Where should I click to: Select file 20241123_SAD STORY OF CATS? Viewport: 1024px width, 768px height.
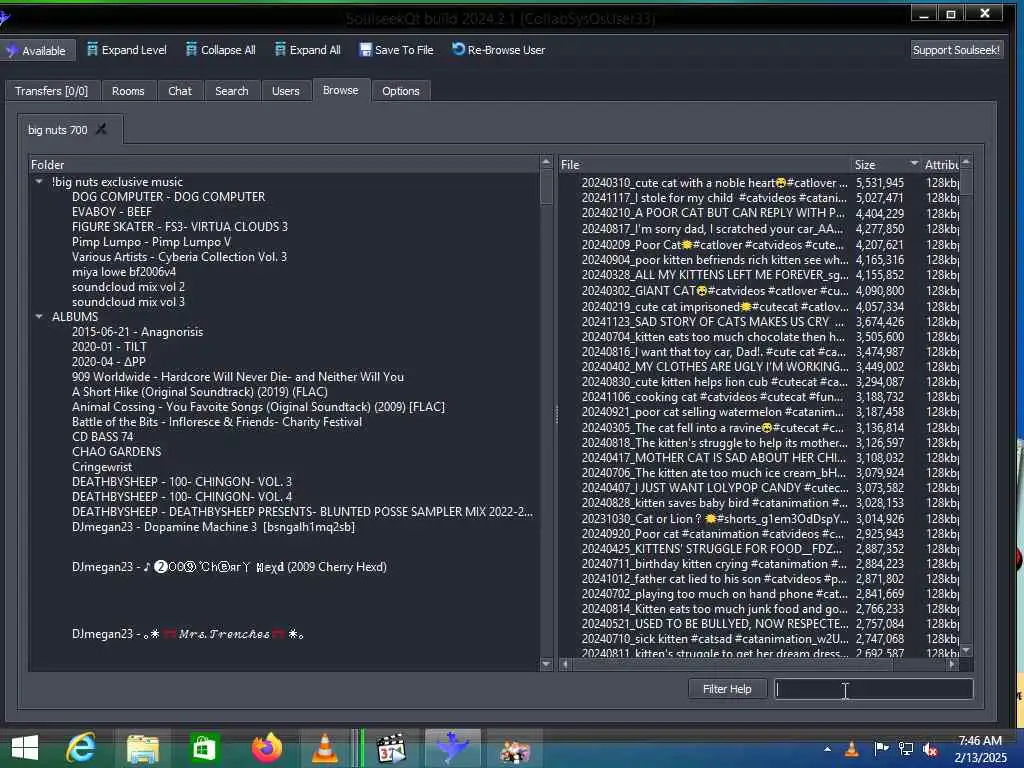pos(714,322)
